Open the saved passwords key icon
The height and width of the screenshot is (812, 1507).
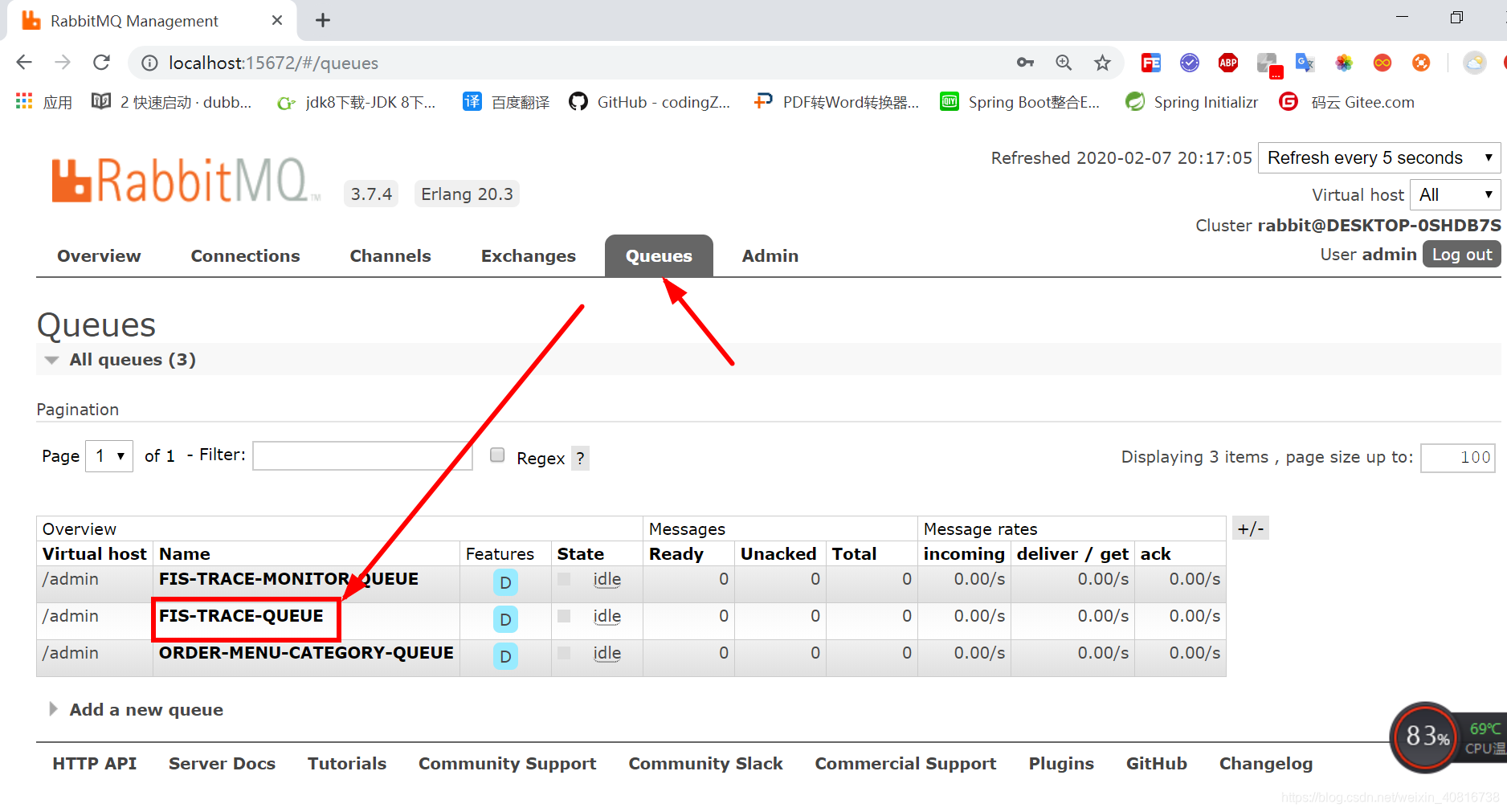click(x=1025, y=63)
